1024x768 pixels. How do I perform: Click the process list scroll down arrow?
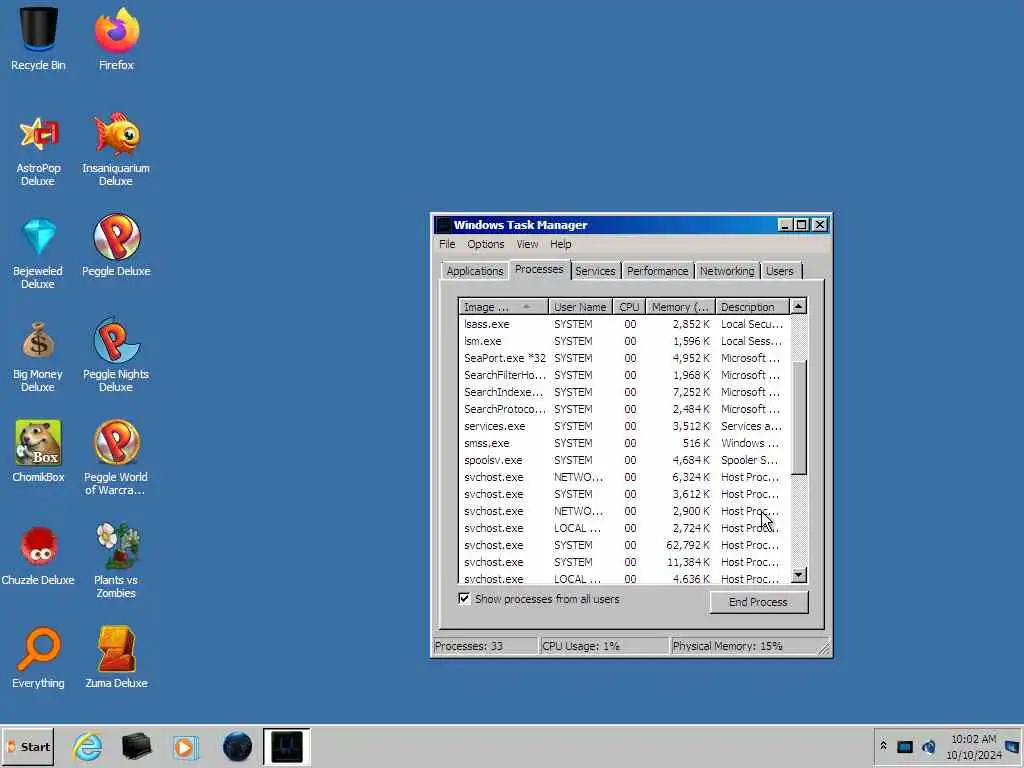[798, 575]
